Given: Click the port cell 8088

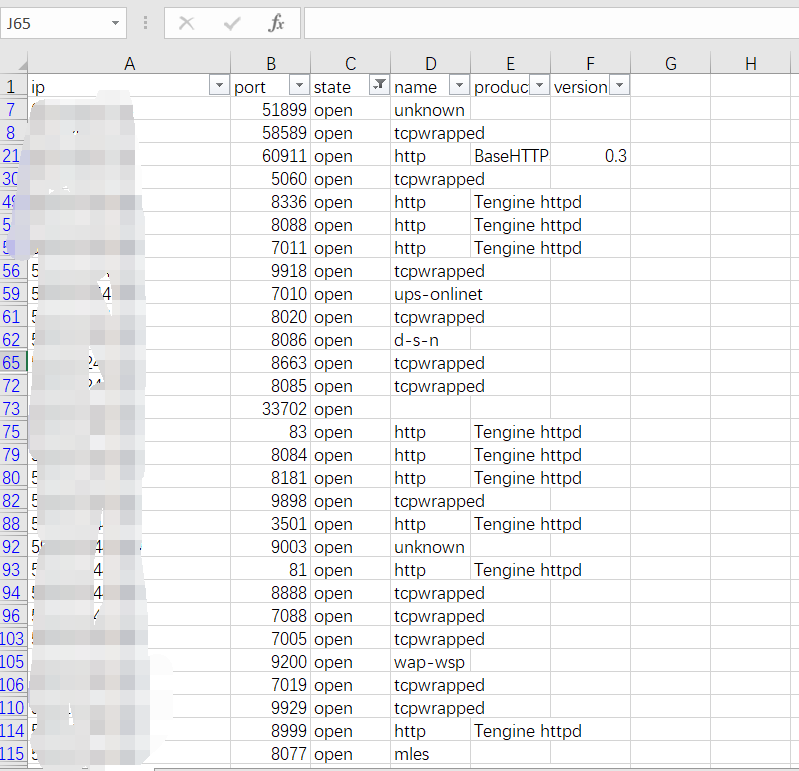Looking at the screenshot, I should (x=271, y=225).
